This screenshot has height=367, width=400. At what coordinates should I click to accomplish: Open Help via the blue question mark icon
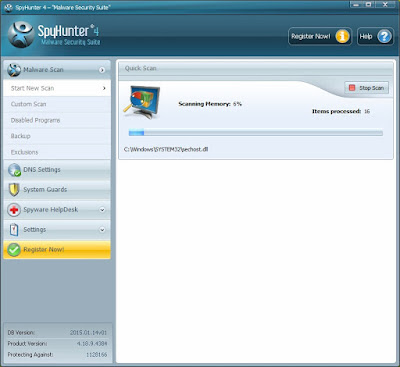pos(384,36)
